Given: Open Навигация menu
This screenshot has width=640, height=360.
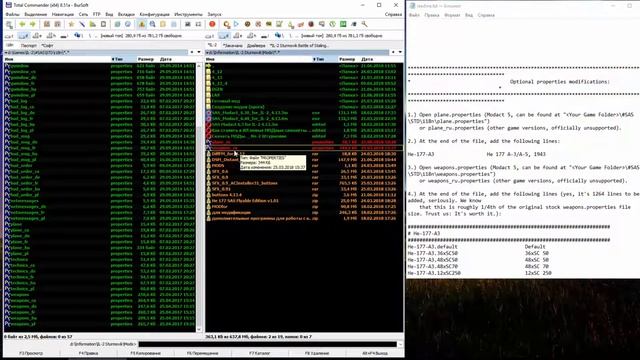Looking at the screenshot, I should tap(63, 14).
